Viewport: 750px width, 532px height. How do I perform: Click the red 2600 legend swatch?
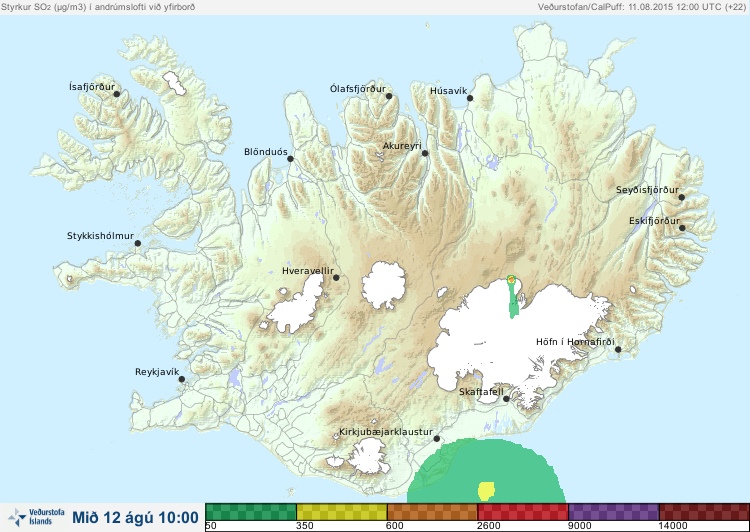pos(523,512)
